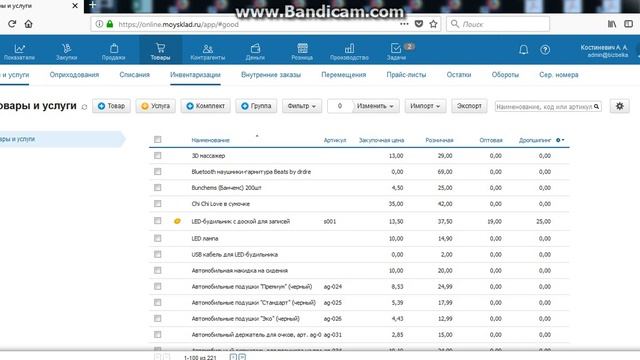The width and height of the screenshot is (640, 360).
Task: Sort by the Наименование column header
Action: click(x=211, y=140)
